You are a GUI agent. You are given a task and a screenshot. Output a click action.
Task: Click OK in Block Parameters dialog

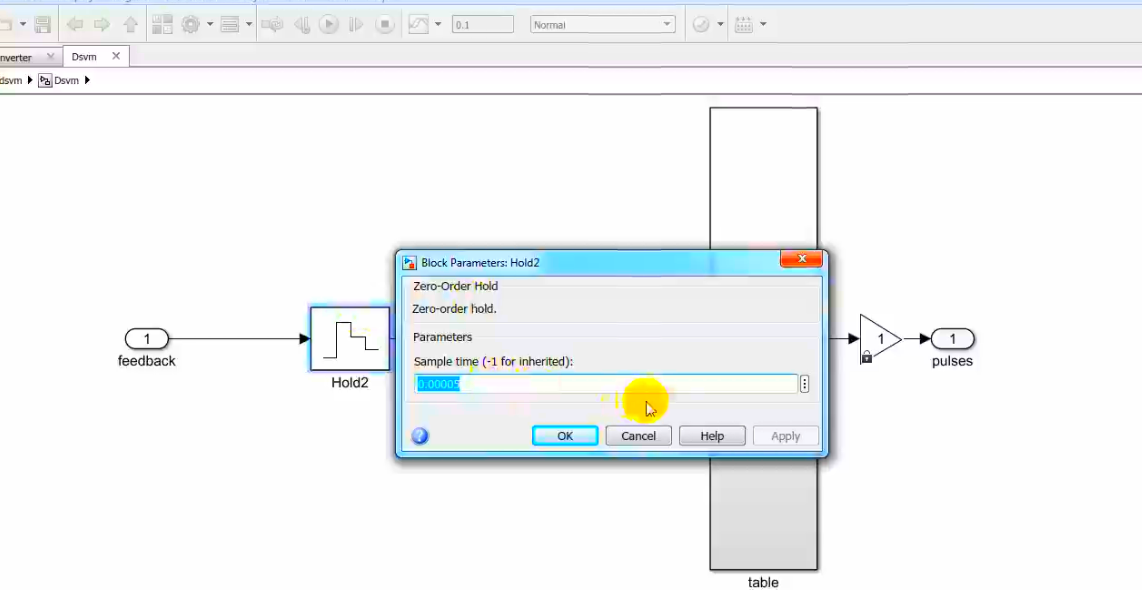click(565, 436)
